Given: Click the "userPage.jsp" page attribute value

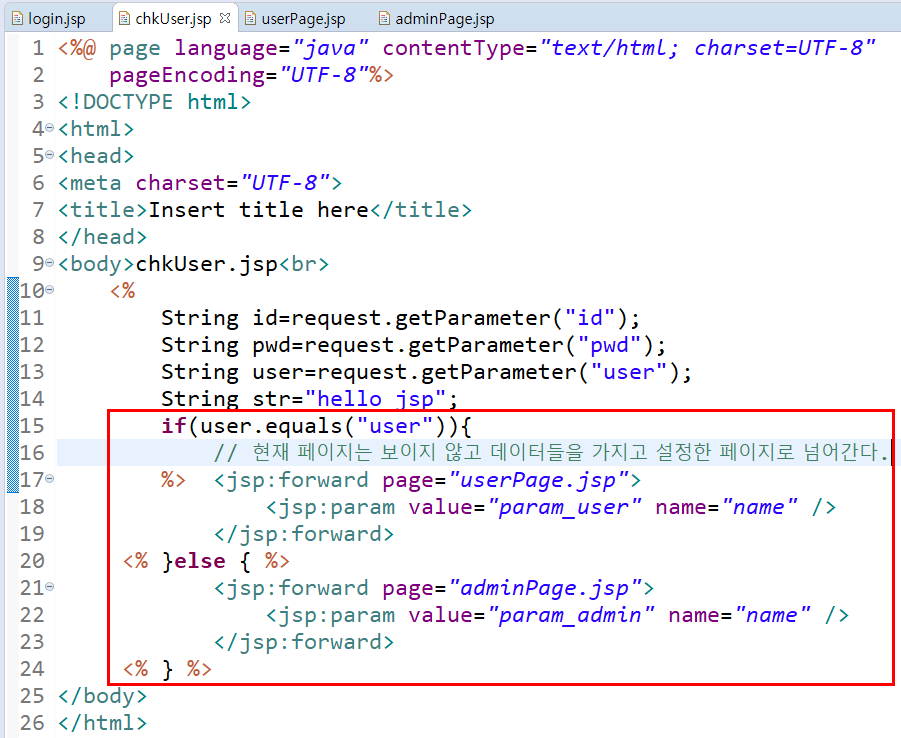Looking at the screenshot, I should [545, 480].
